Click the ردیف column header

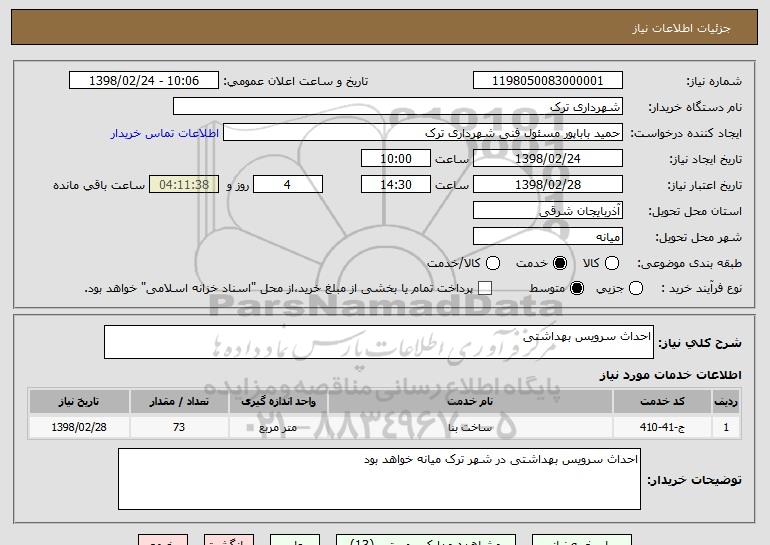(726, 402)
